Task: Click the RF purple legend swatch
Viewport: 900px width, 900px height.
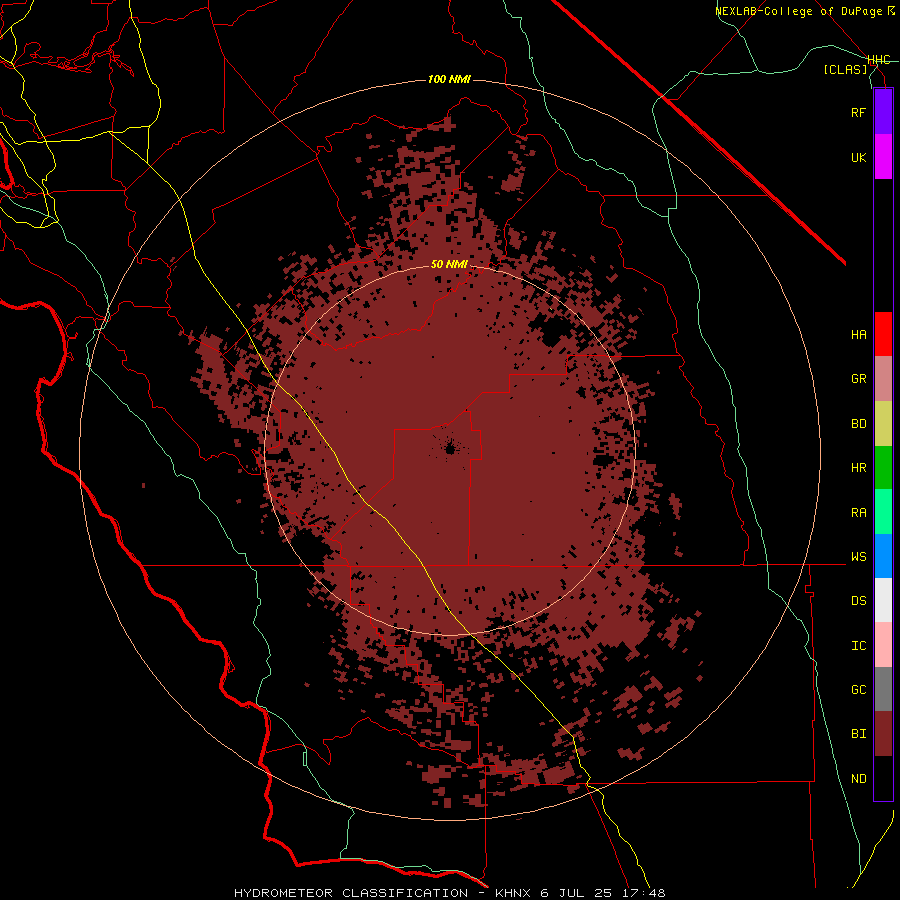Action: pyautogui.click(x=883, y=112)
